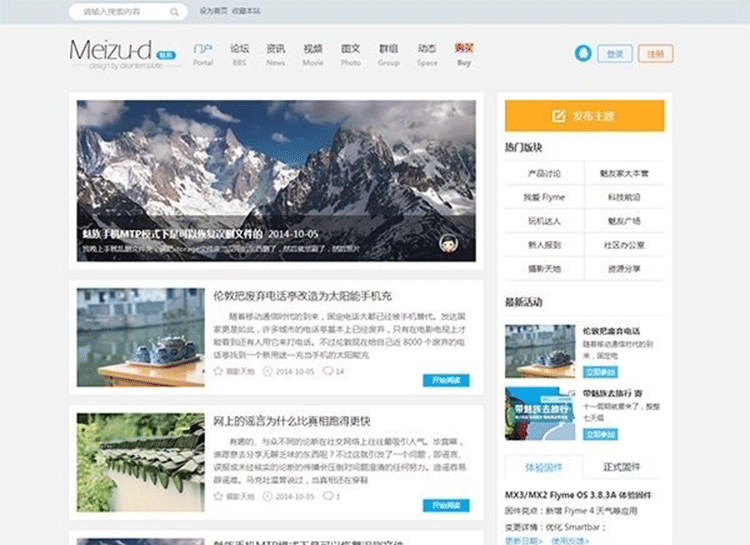Click the clock icon beside second article date
The image size is (750, 545).
tap(267, 497)
